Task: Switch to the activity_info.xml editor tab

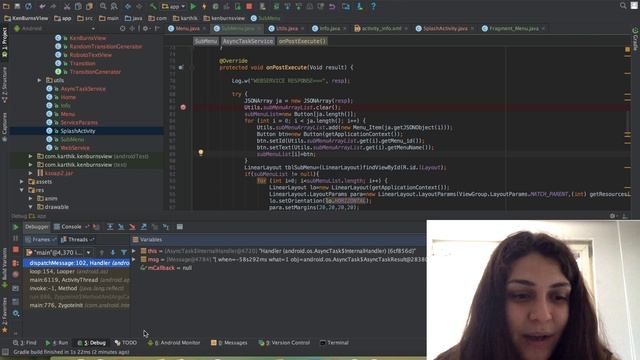Action: [x=381, y=29]
